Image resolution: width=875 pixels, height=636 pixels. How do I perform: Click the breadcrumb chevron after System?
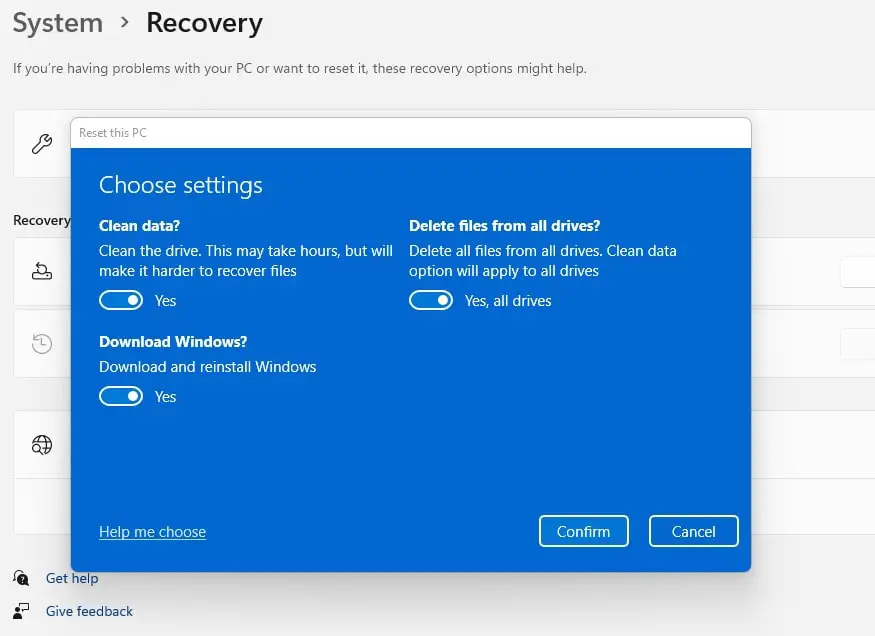124,22
